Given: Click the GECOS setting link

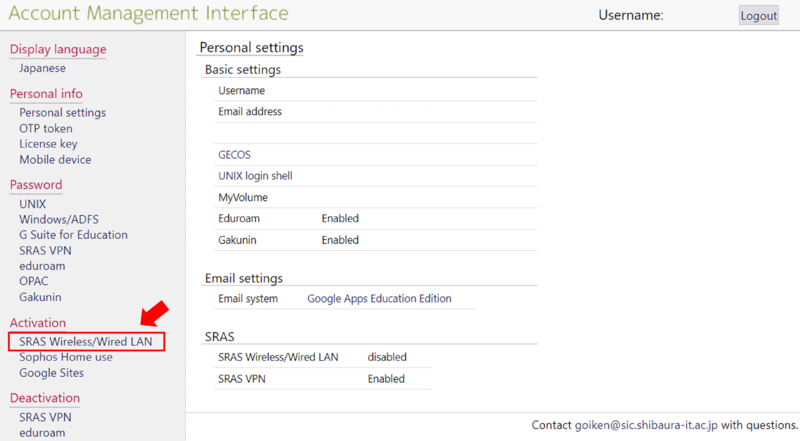Looking at the screenshot, I should 234,155.
